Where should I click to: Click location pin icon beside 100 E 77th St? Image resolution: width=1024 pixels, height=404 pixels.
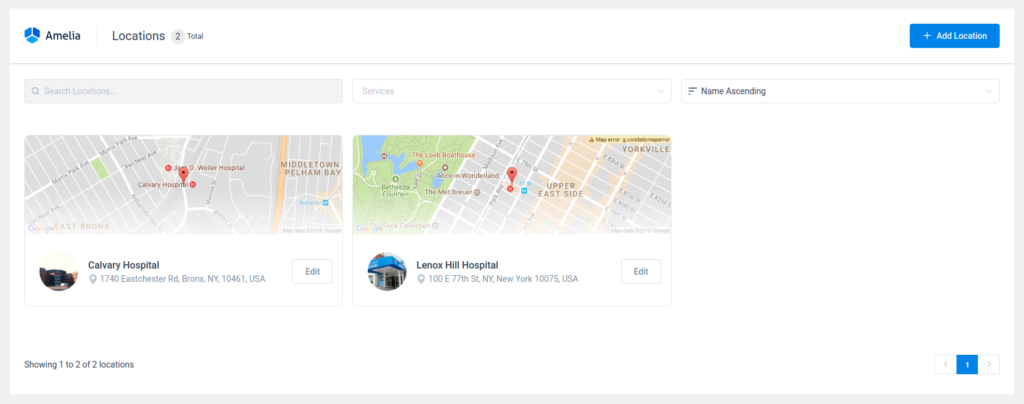coord(421,279)
